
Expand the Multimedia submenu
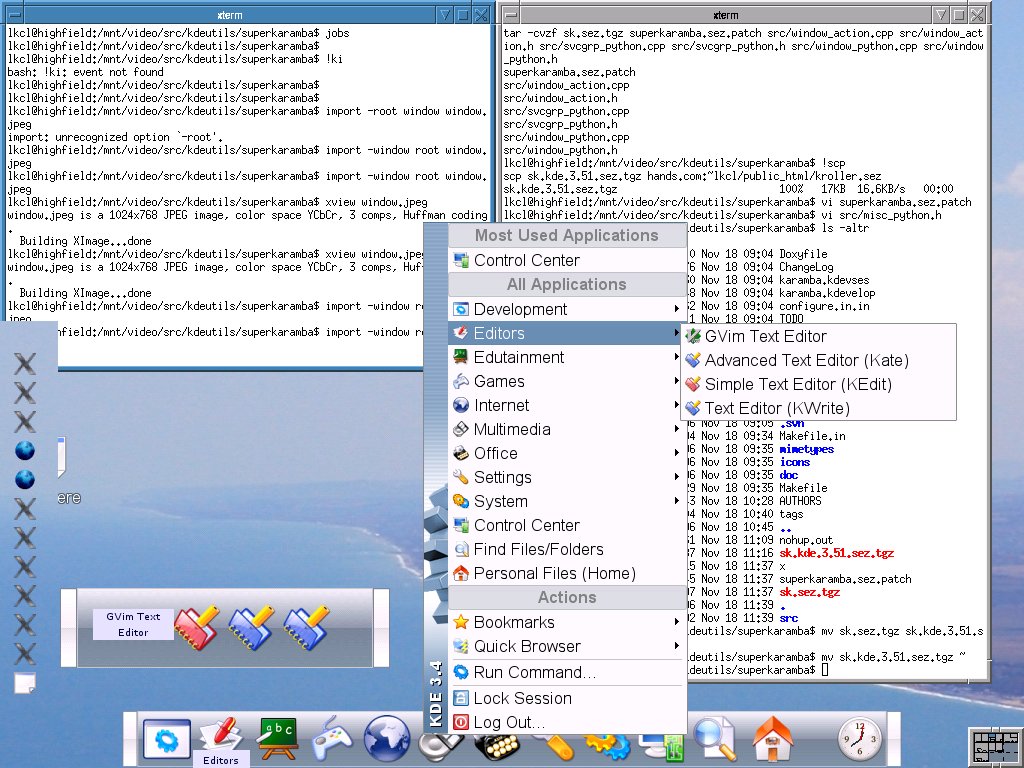click(567, 429)
